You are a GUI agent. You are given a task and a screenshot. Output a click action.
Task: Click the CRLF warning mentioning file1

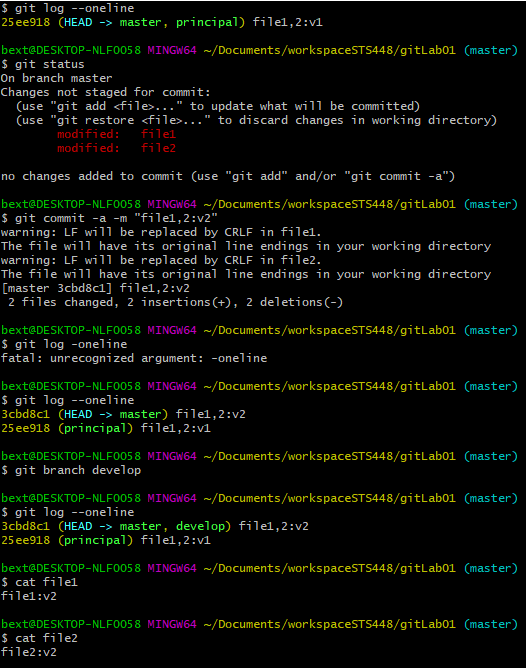click(161, 232)
